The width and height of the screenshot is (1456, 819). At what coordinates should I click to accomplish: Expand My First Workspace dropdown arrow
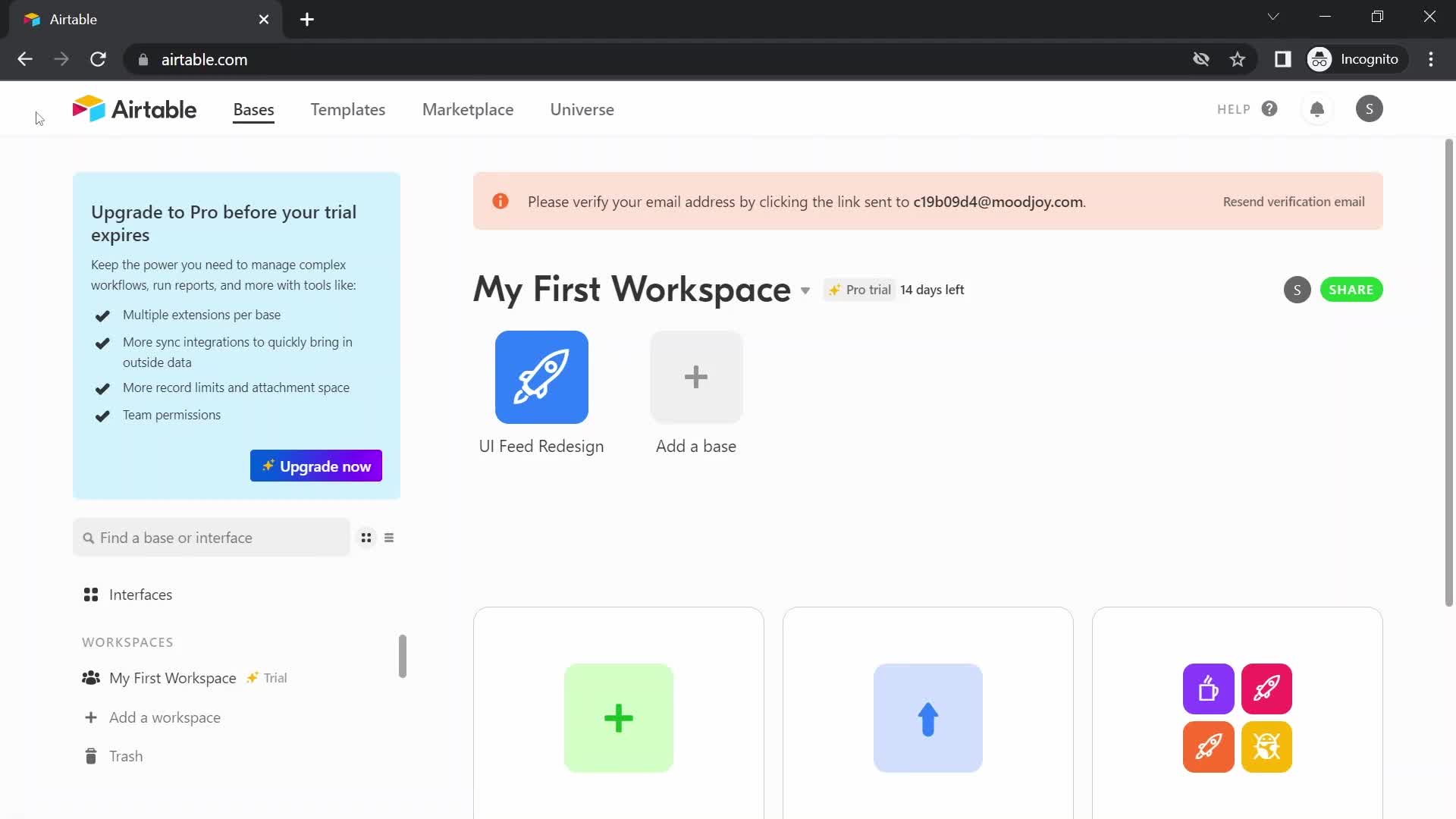click(x=805, y=290)
